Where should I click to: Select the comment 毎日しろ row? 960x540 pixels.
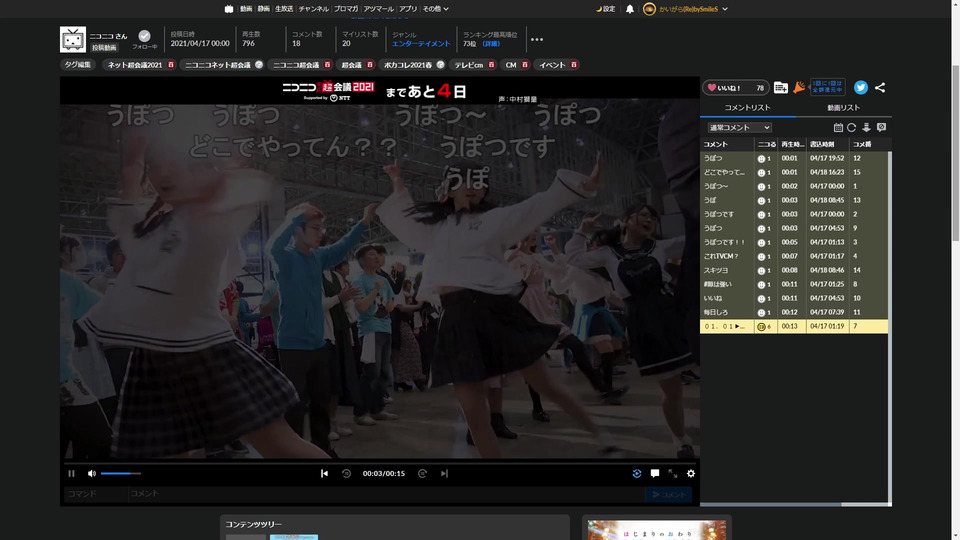pyautogui.click(x=793, y=312)
